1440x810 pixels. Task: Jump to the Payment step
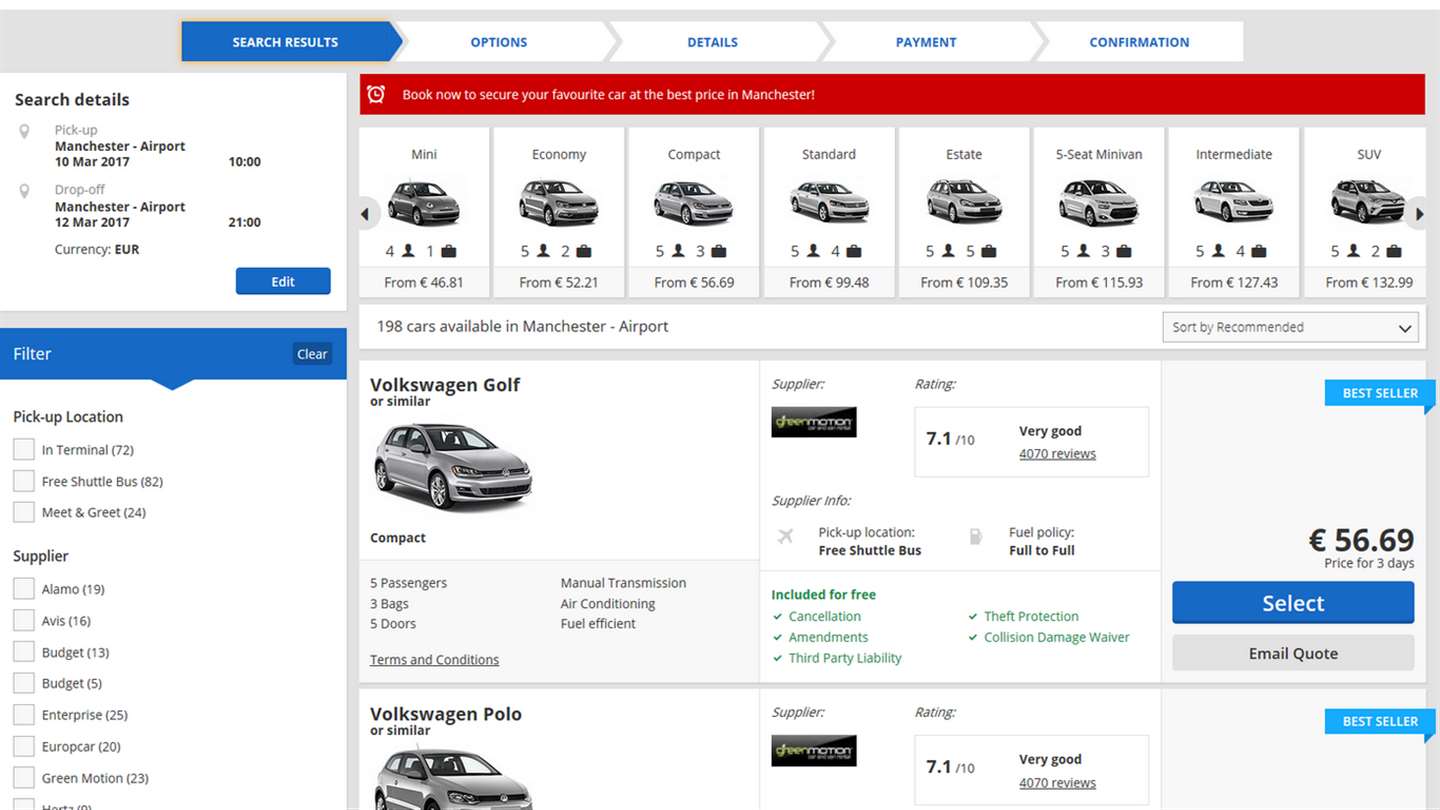pos(926,42)
